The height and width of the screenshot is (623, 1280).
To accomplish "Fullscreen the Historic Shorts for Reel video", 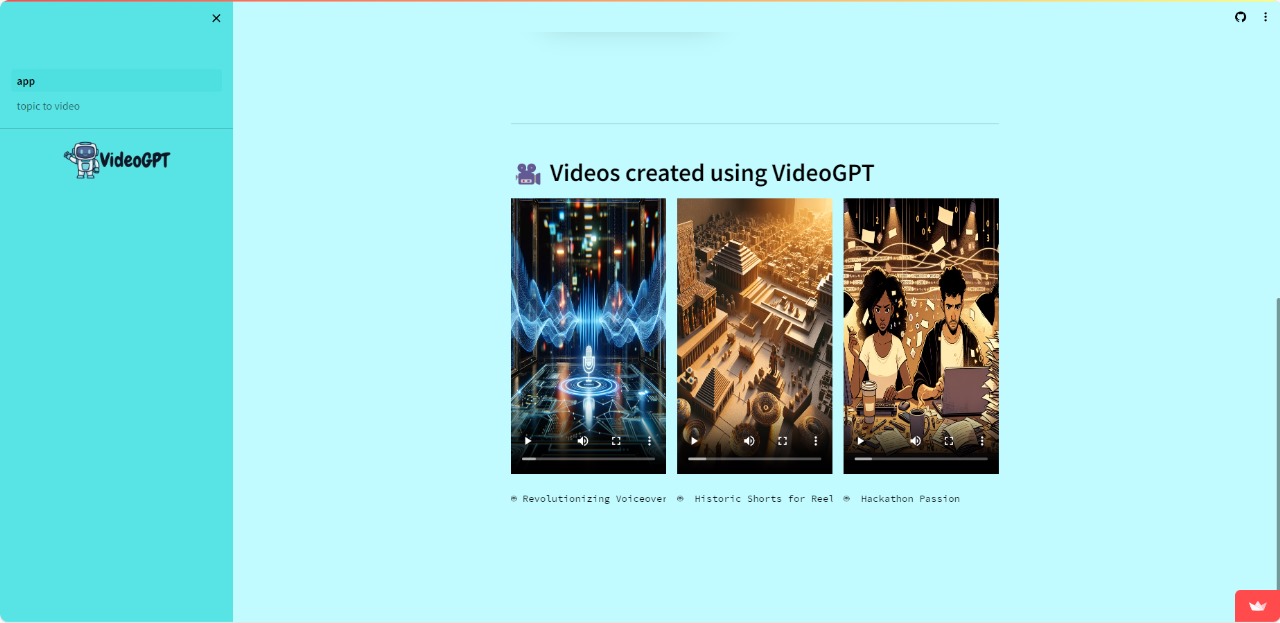I will coord(782,440).
